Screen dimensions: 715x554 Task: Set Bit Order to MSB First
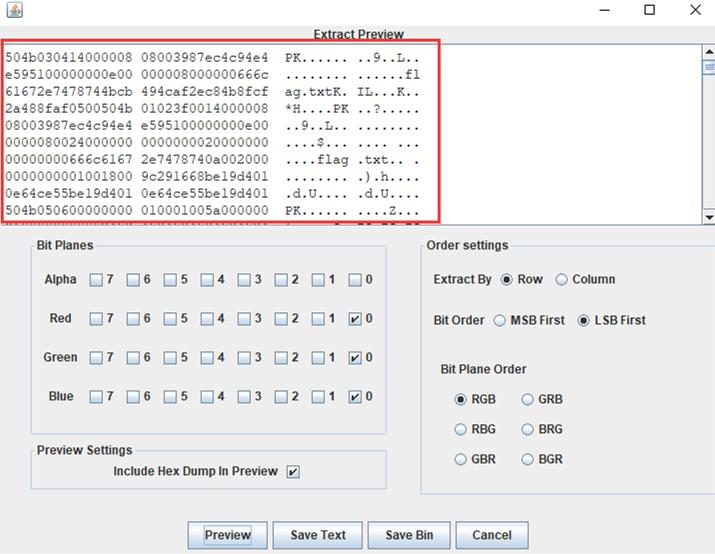pos(500,321)
